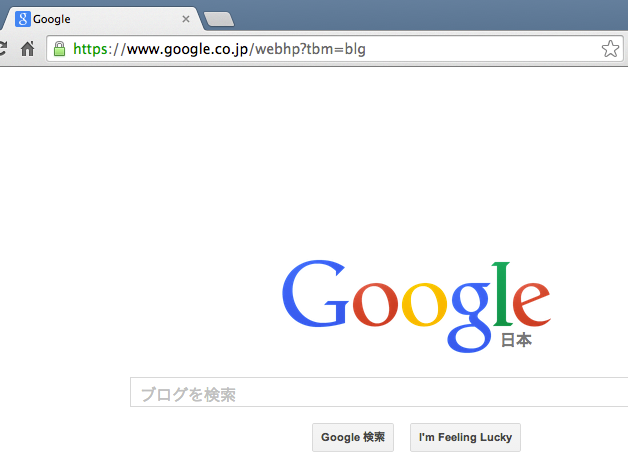628x469 pixels.
Task: Click the Google 検索 button
Action: coord(353,437)
